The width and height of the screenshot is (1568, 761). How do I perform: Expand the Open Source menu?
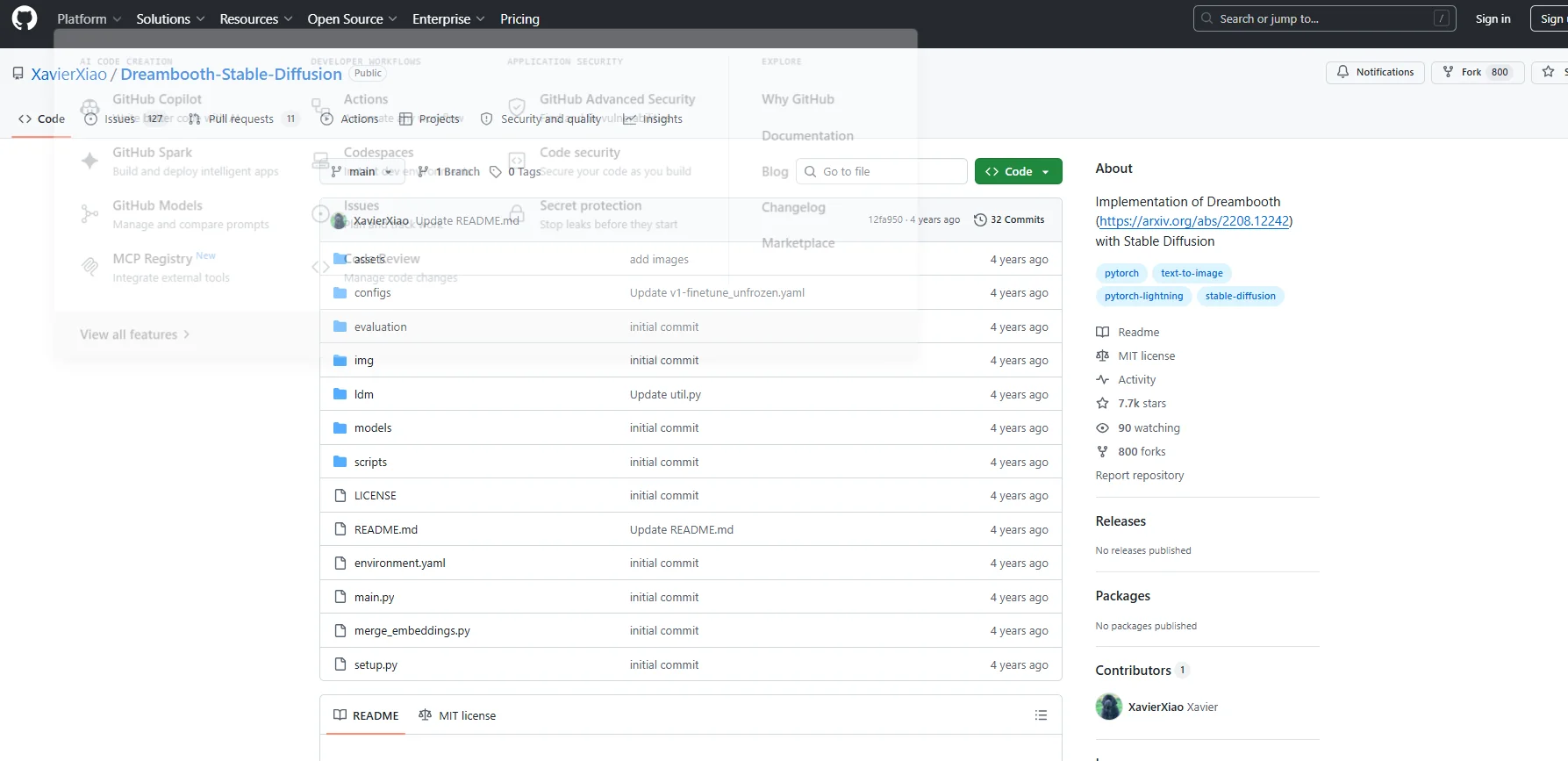click(352, 18)
